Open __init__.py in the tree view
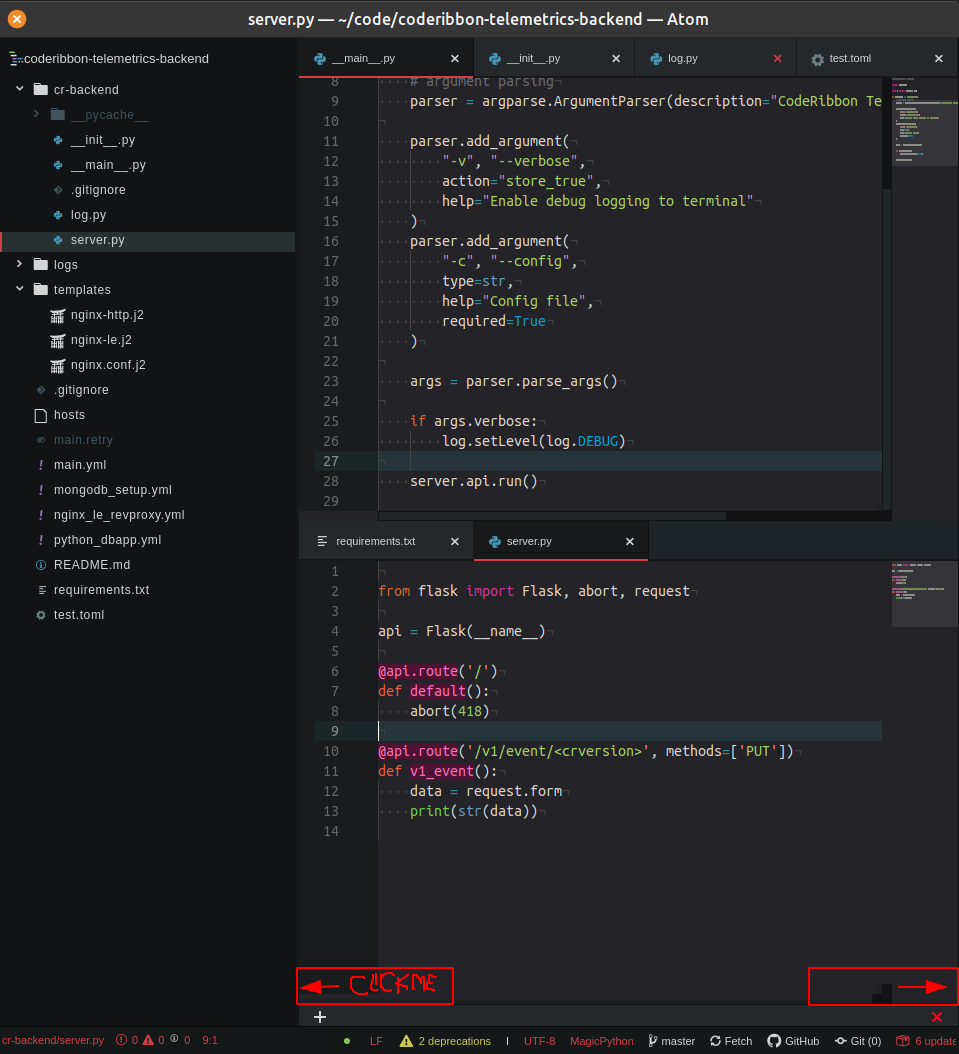The height and width of the screenshot is (1054, 959). pos(103,140)
